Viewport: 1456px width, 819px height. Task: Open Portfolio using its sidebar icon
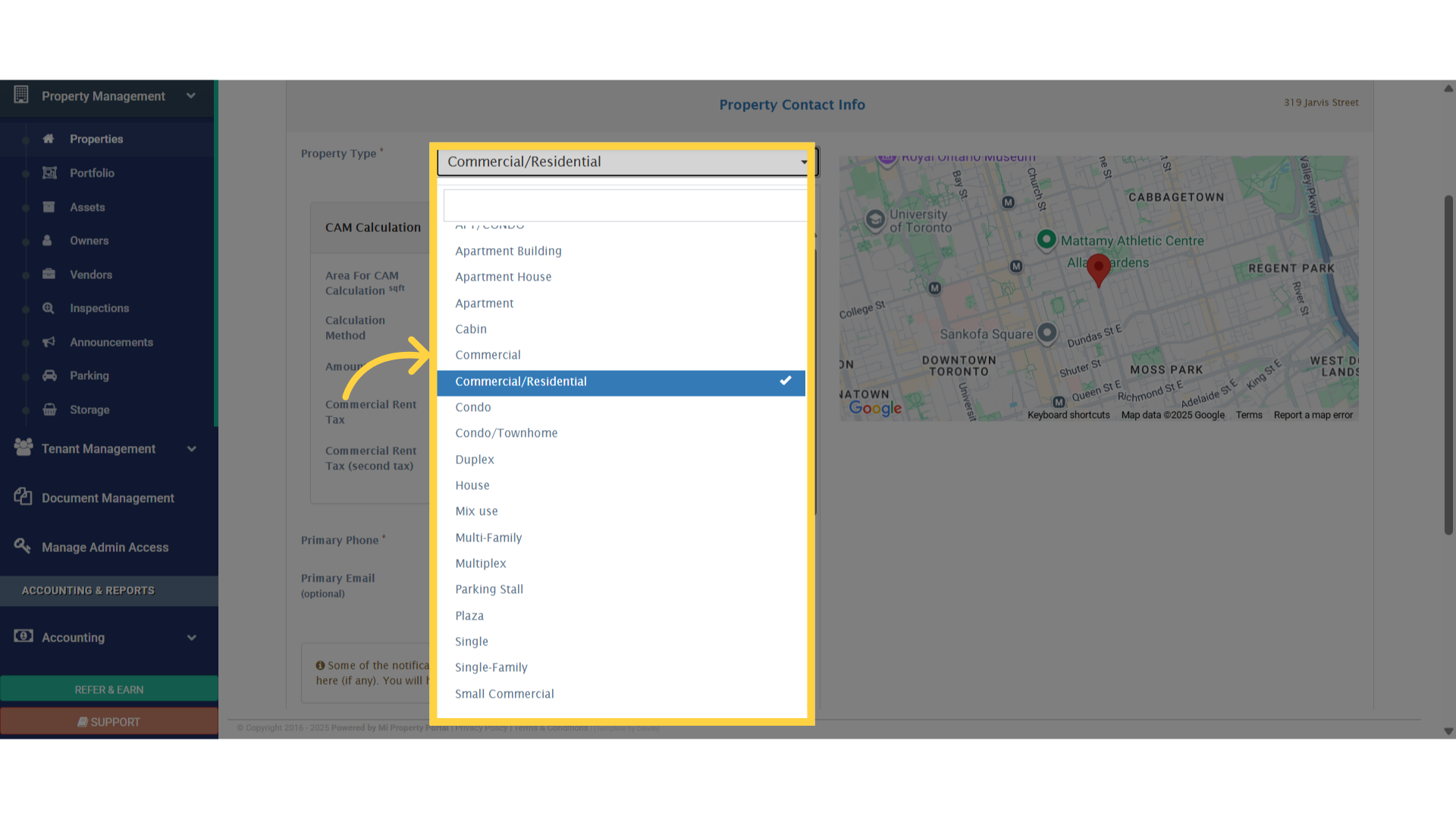point(49,173)
